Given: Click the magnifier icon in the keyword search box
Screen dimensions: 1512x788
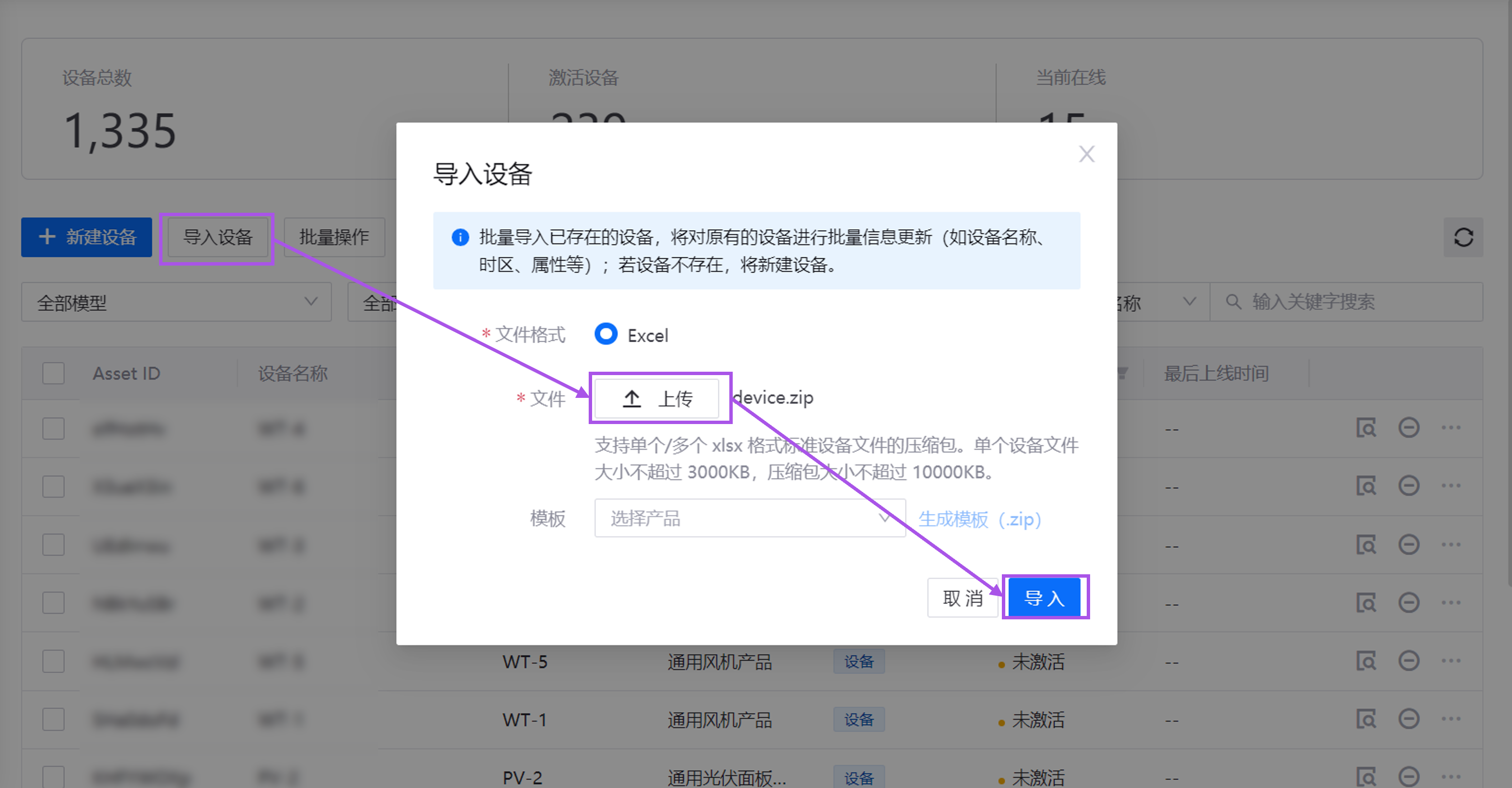Looking at the screenshot, I should point(1233,301).
